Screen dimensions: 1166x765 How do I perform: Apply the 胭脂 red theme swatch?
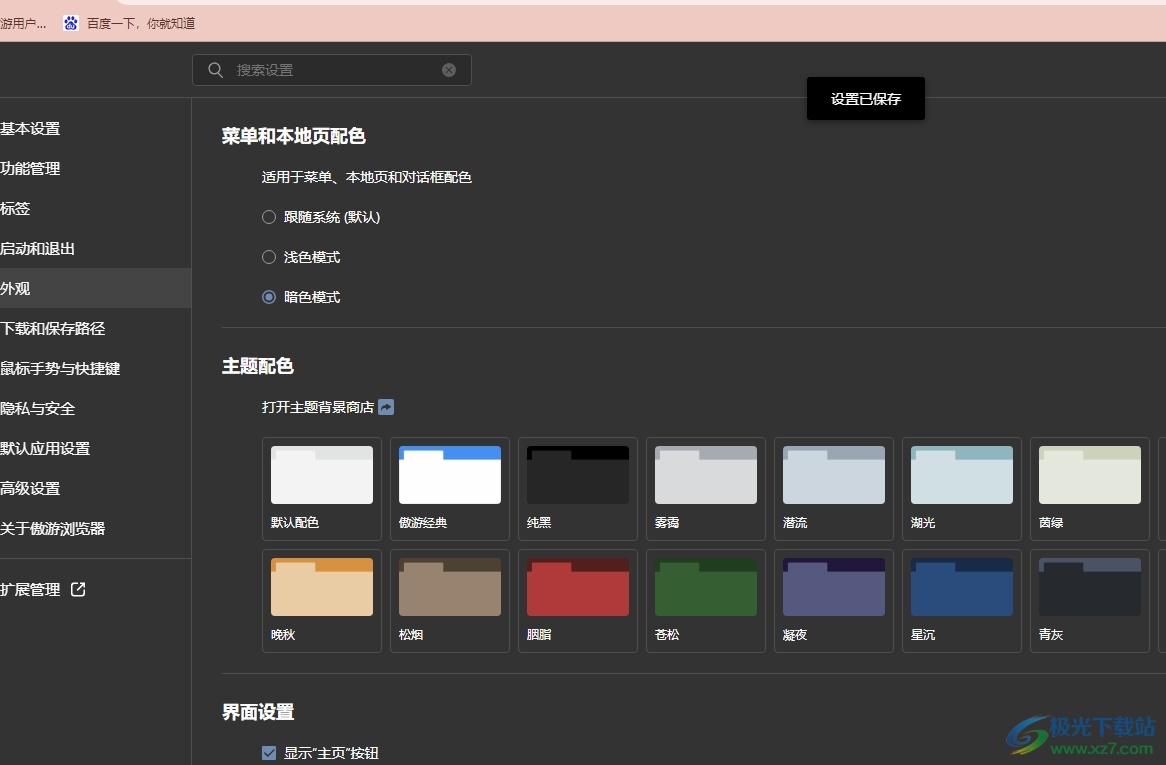click(578, 587)
